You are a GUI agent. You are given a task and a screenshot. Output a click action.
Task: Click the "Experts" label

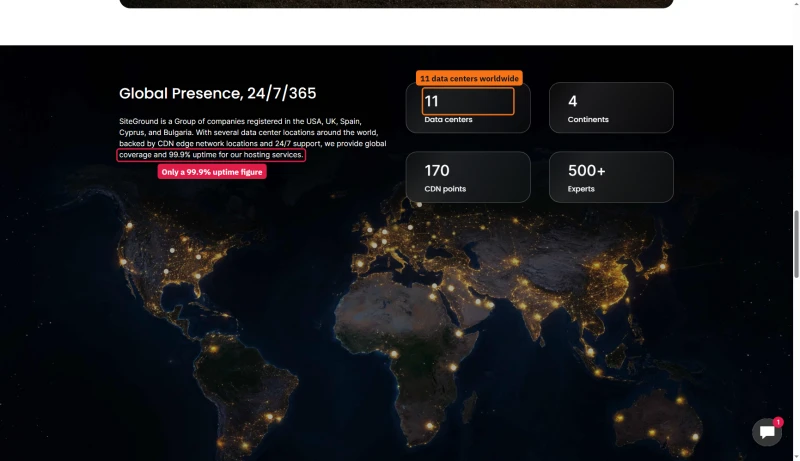pyautogui.click(x=581, y=189)
